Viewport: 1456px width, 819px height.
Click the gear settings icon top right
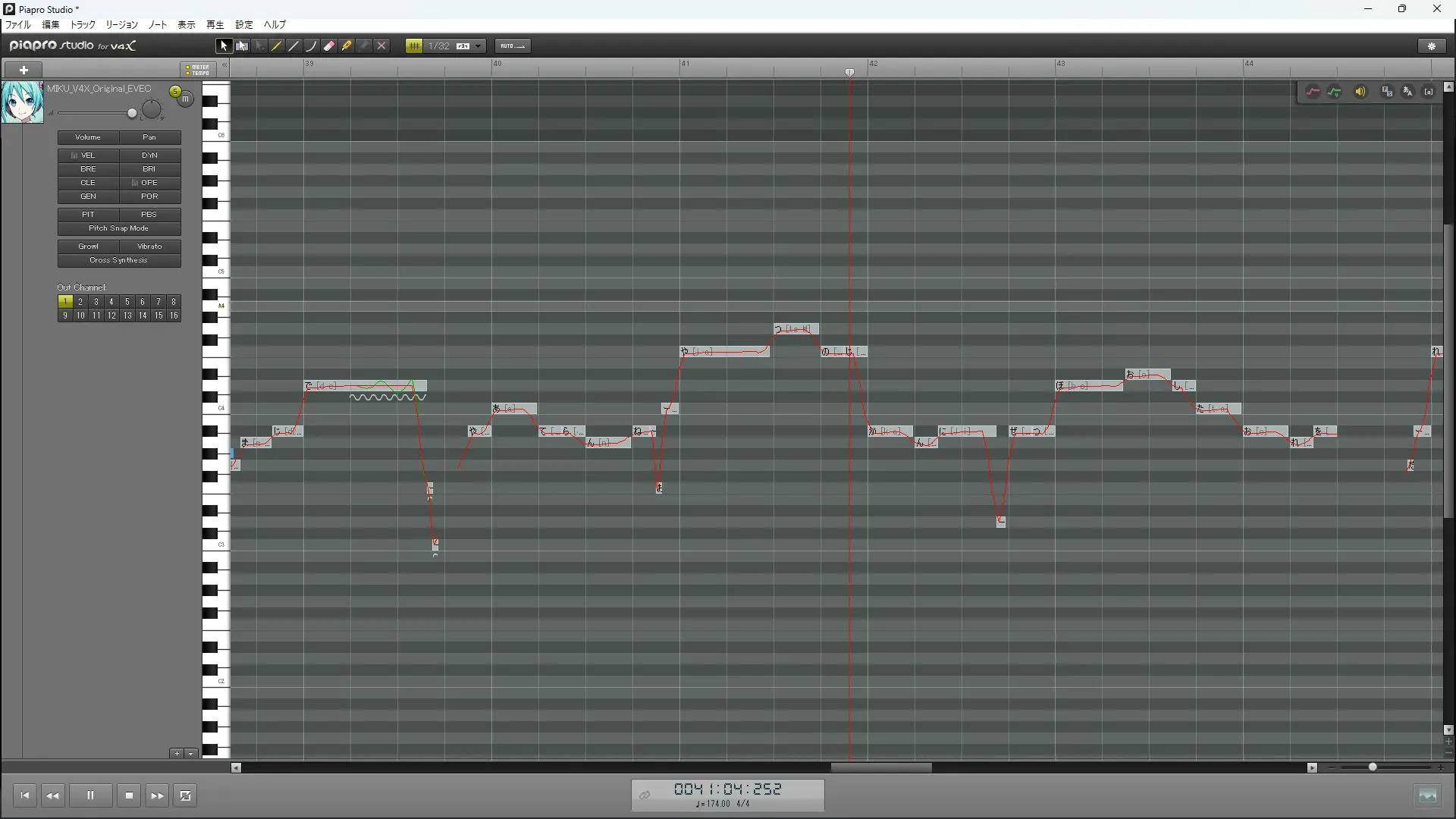1432,46
